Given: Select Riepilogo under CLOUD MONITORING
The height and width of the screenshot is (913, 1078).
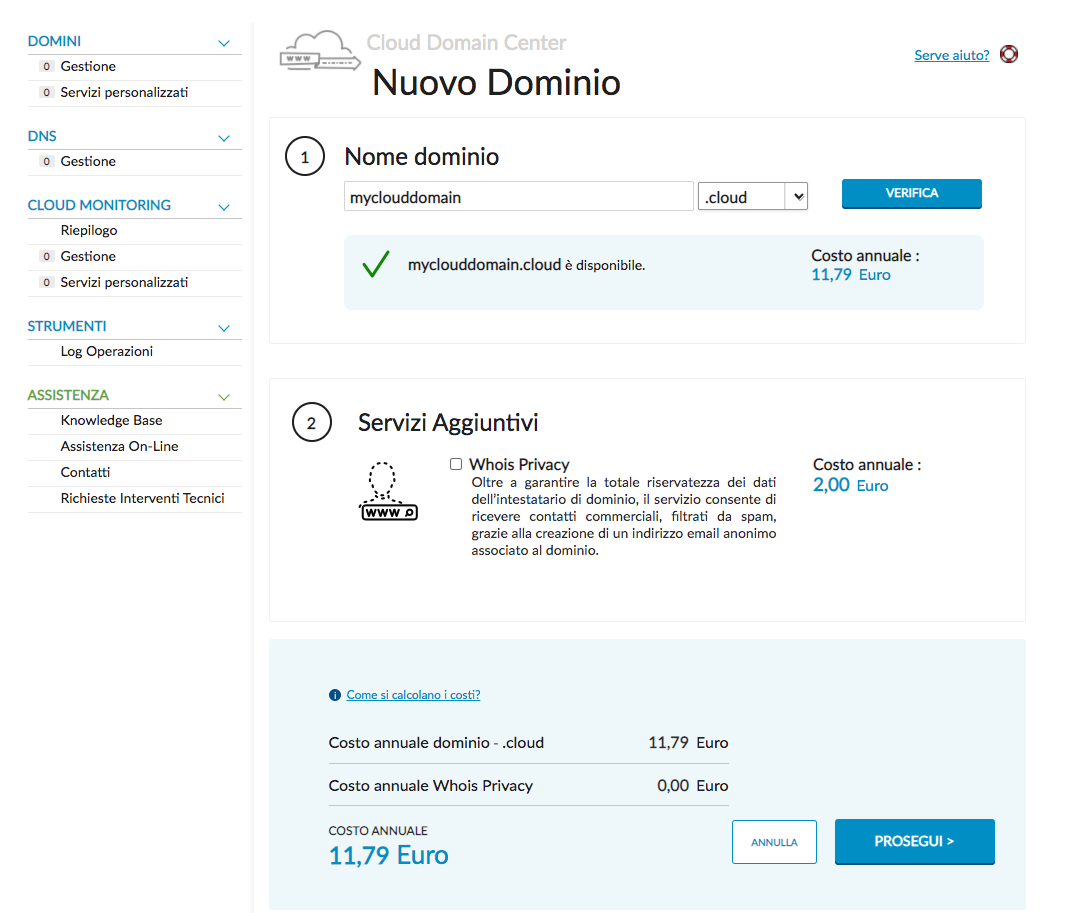Looking at the screenshot, I should point(90,230).
